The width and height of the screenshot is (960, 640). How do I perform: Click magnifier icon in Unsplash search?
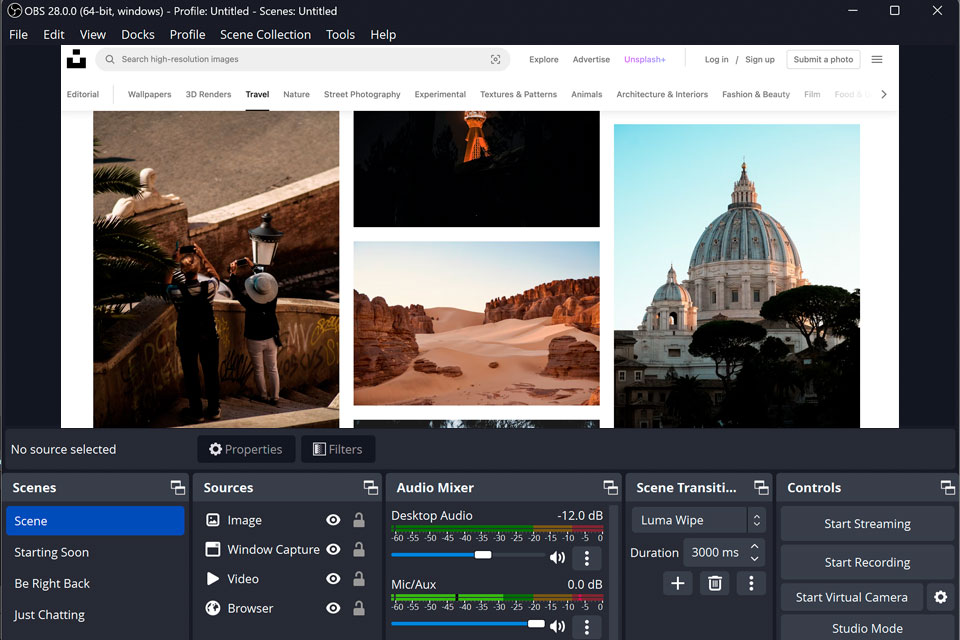point(110,59)
